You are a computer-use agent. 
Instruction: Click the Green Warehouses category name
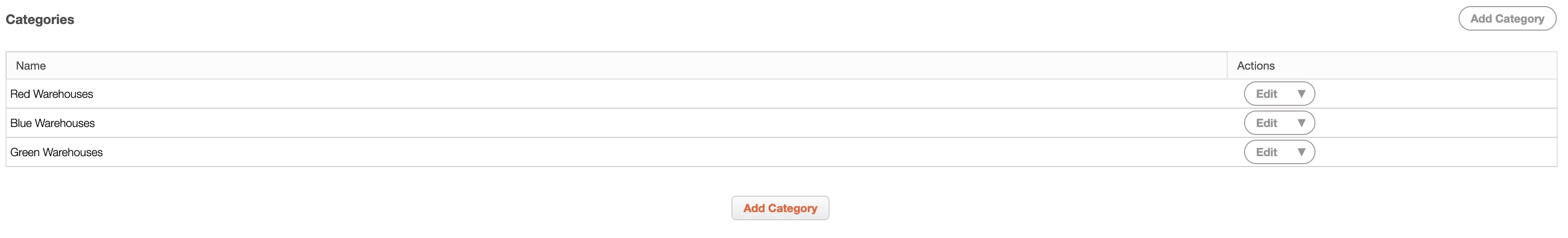(57, 152)
